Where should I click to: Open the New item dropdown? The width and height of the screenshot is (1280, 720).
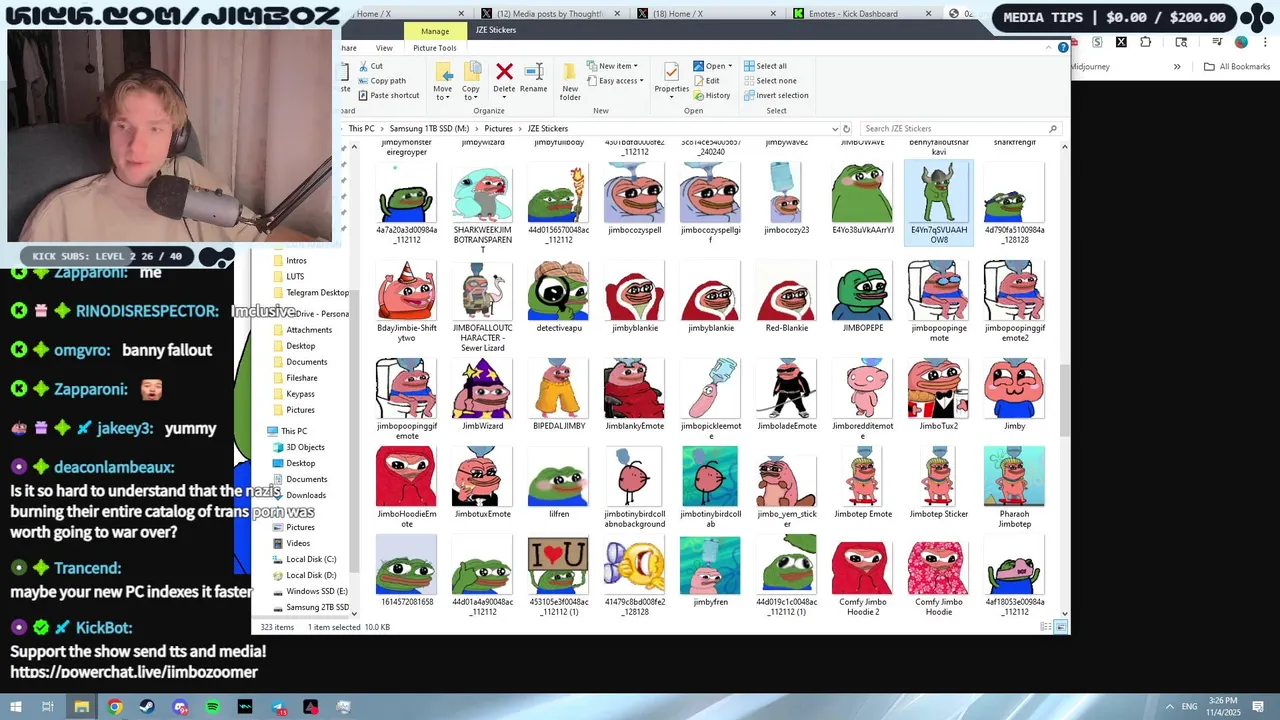pyautogui.click(x=613, y=66)
